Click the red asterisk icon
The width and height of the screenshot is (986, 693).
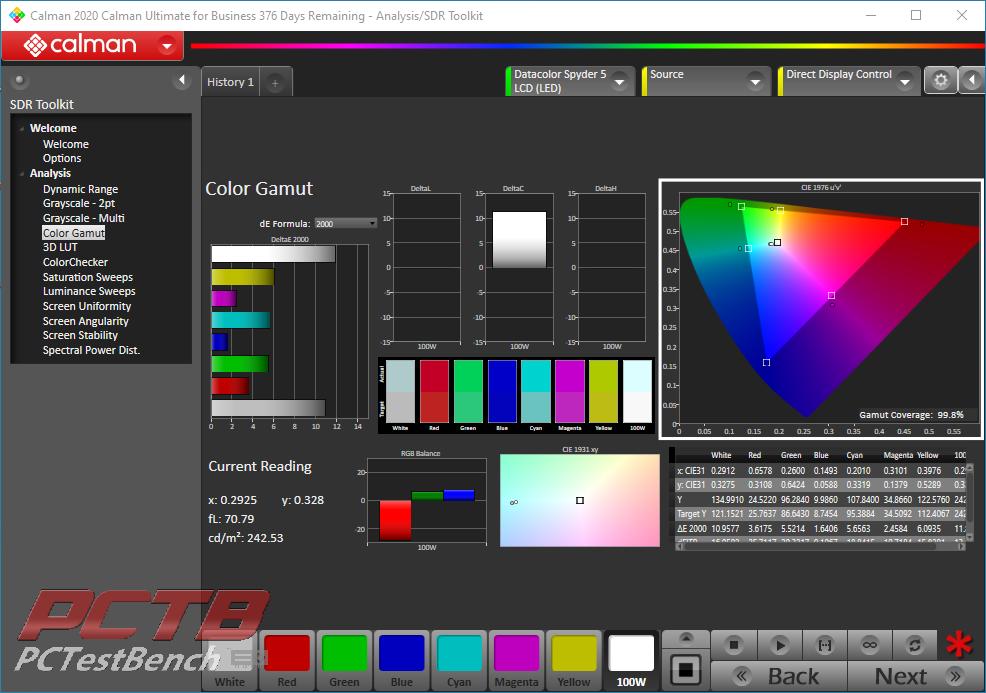pos(958,645)
